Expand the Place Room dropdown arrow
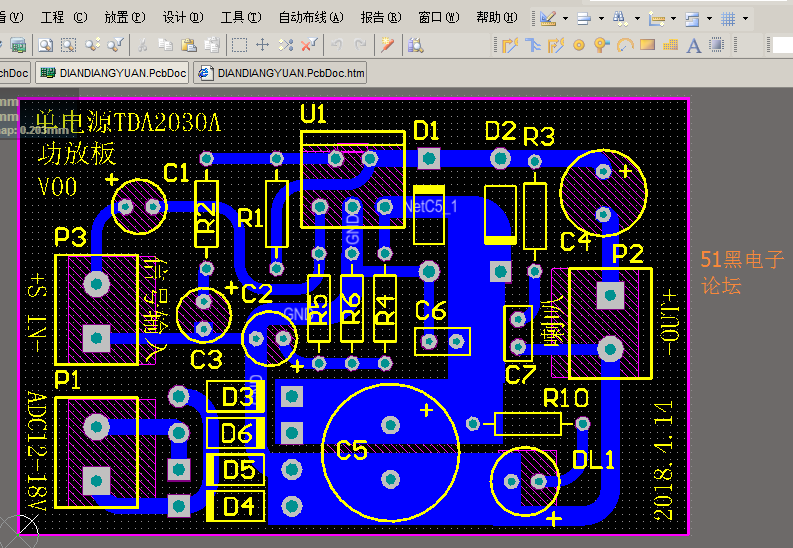This screenshot has width=793, height=548. click(x=709, y=19)
